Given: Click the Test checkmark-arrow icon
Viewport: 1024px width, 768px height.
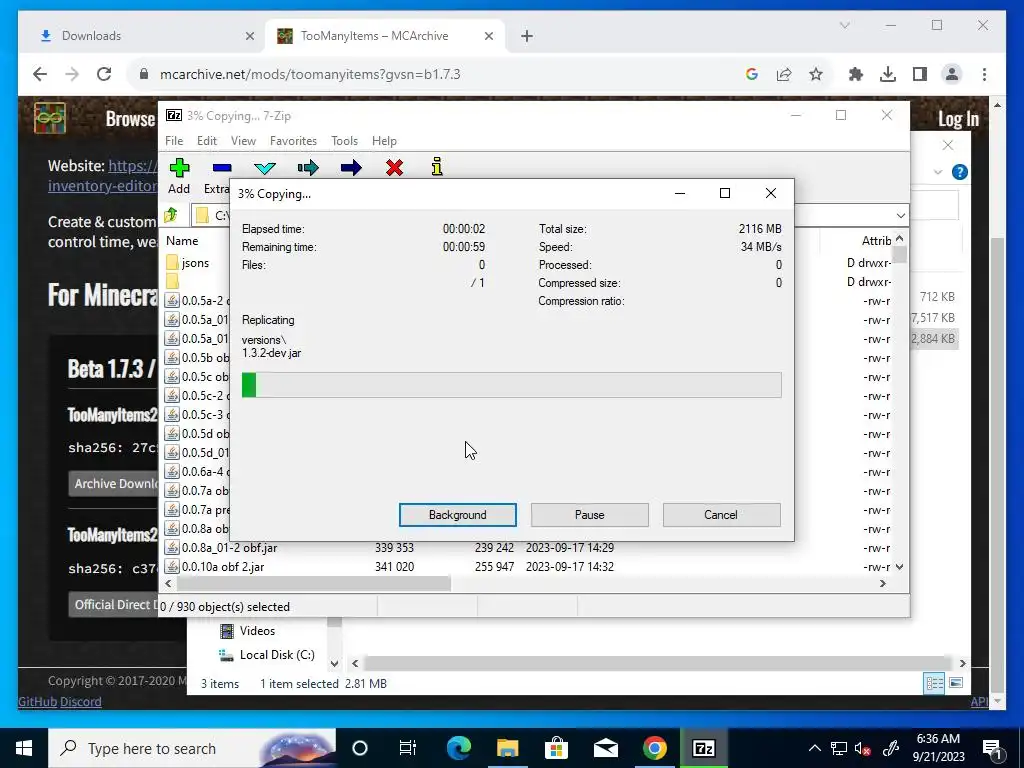Looking at the screenshot, I should click(264, 168).
